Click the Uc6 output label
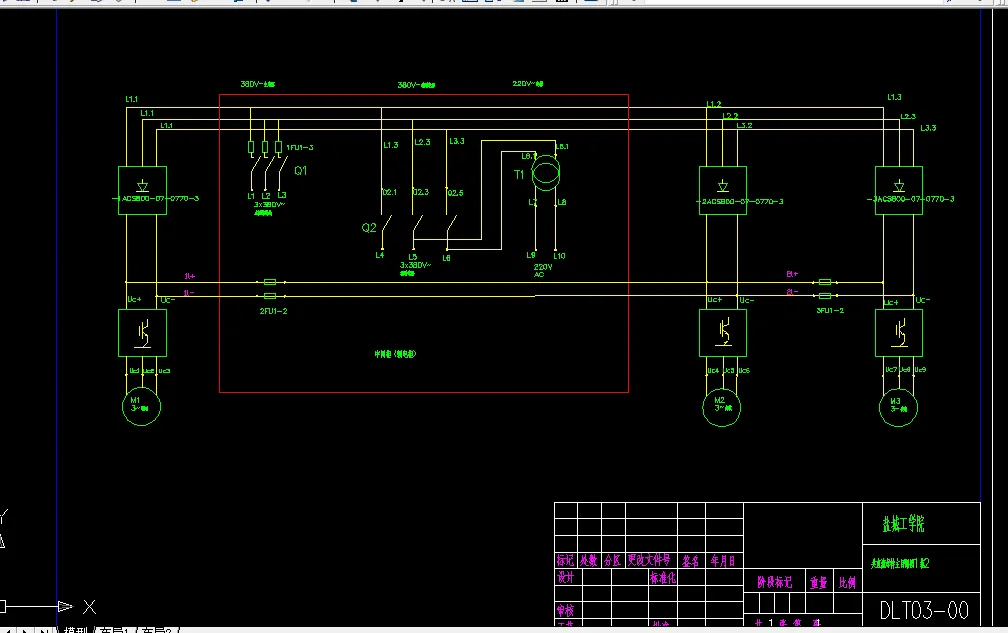The height and width of the screenshot is (633, 1008). pos(744,371)
